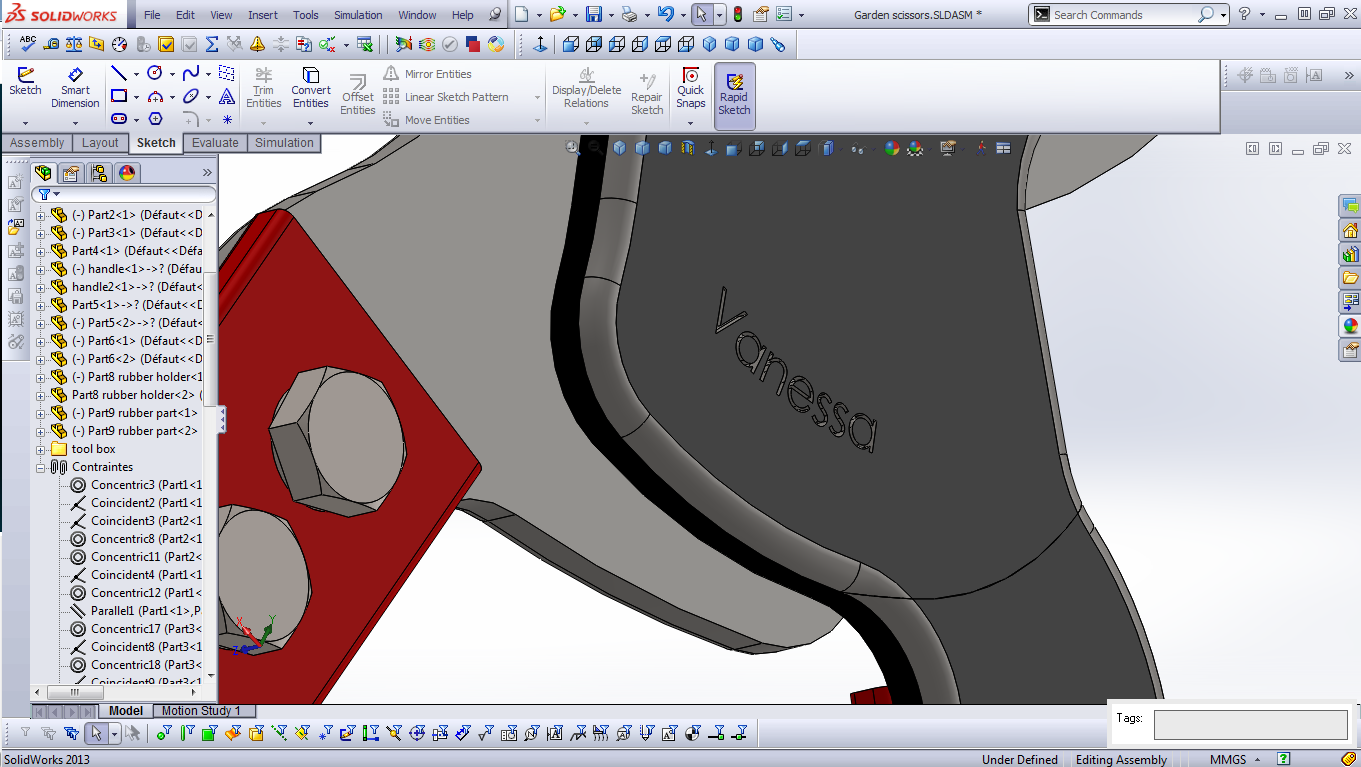Screen dimensions: 1361x767
Task: Switch to the Evaluate tab
Action: coord(215,143)
